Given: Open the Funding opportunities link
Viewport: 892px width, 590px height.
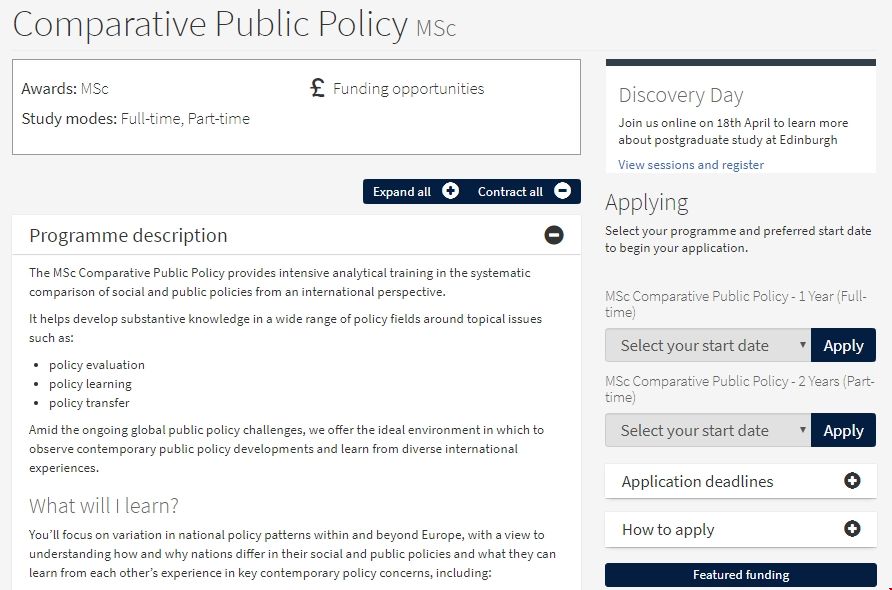Looking at the screenshot, I should [408, 89].
